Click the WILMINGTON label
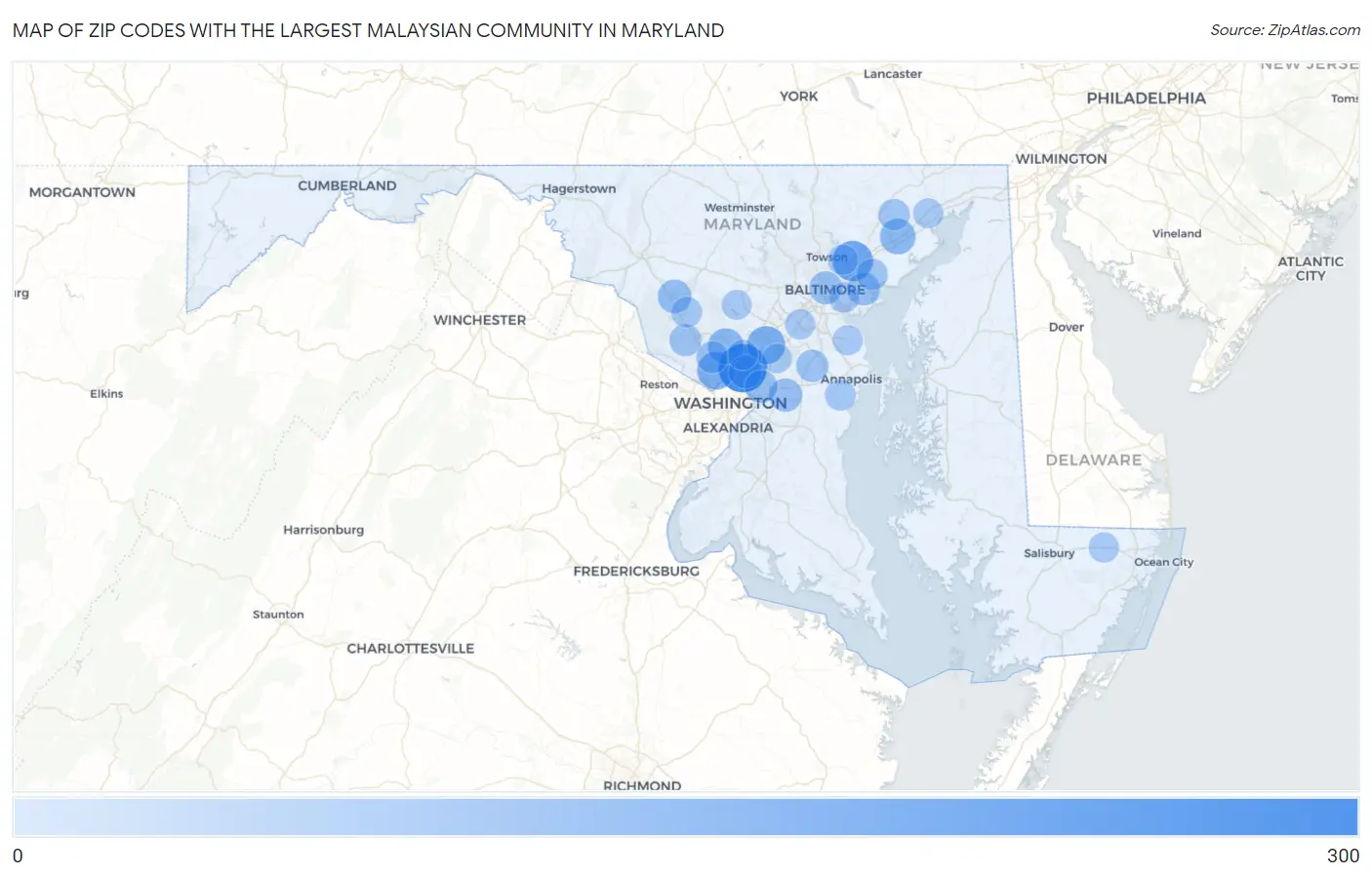 point(1061,159)
